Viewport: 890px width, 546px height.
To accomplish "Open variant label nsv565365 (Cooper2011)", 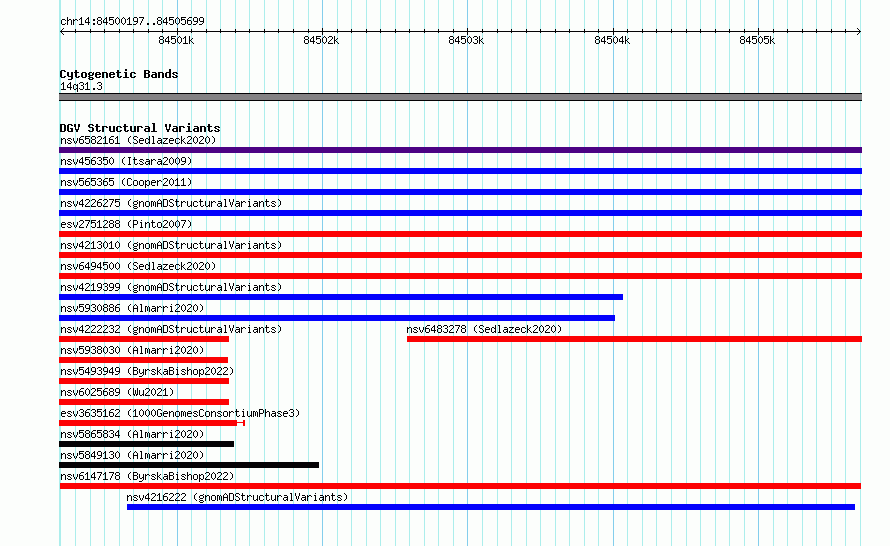I will click(126, 182).
